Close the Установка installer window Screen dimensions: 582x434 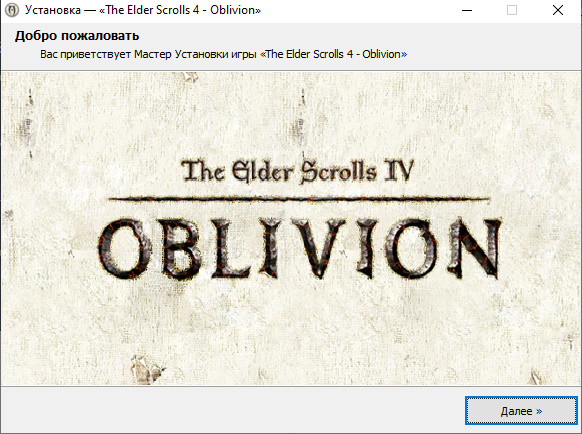click(x=558, y=10)
